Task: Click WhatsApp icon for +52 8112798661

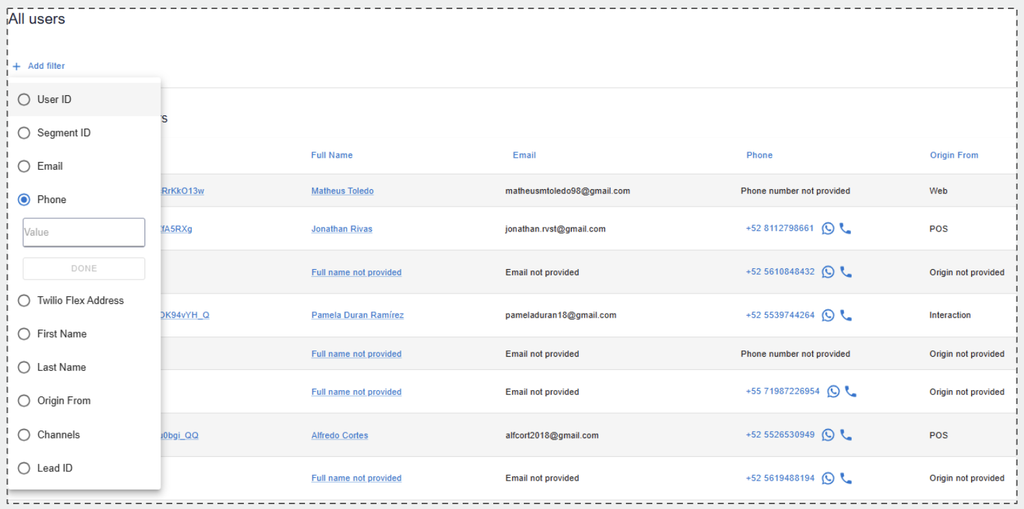Action: tap(828, 229)
